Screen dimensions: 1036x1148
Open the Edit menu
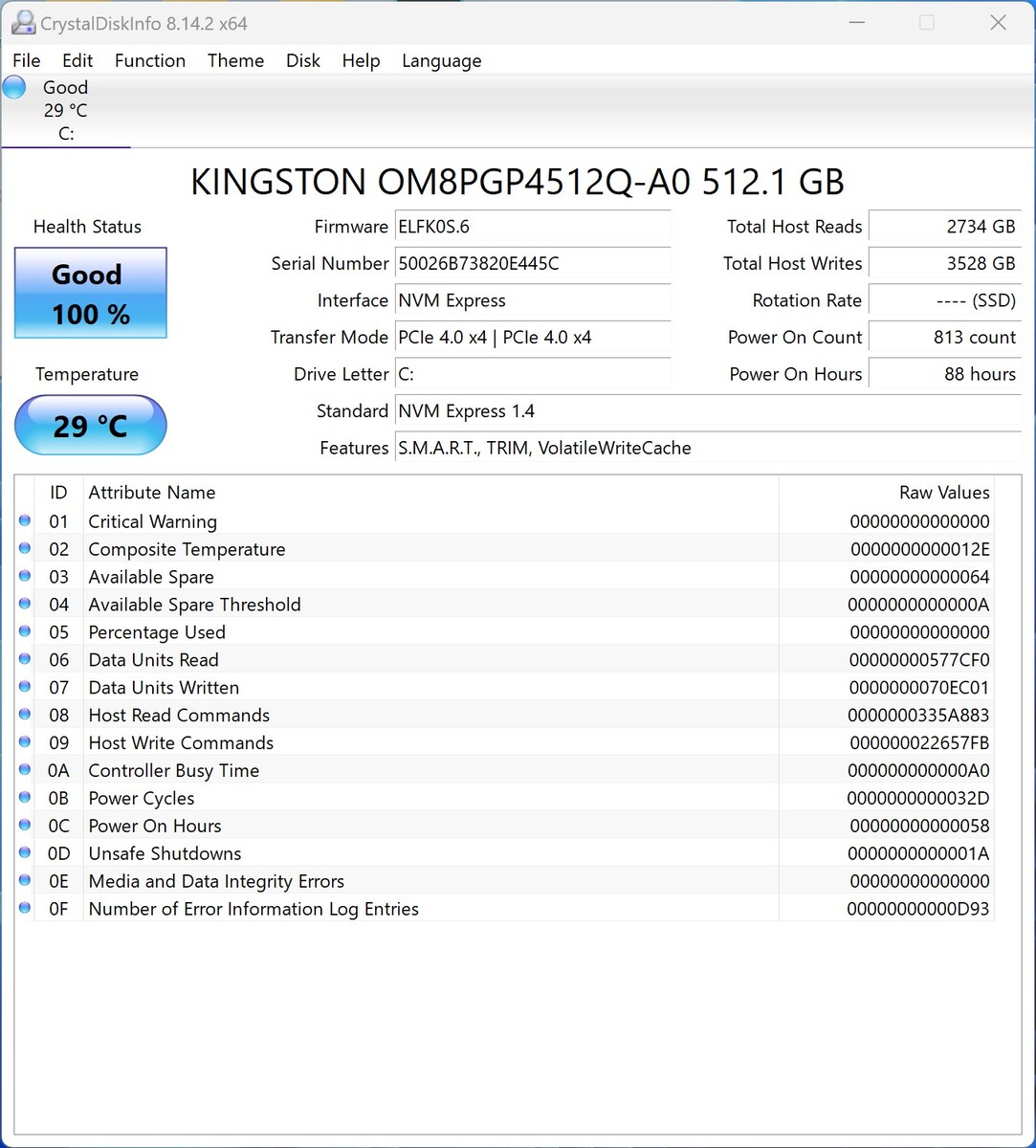pos(77,60)
